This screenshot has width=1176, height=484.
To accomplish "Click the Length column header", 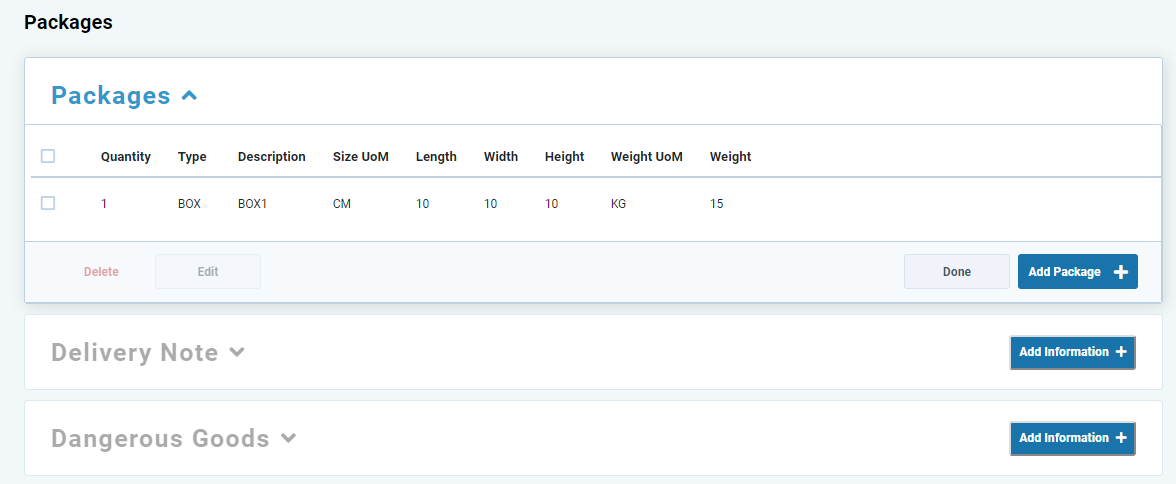I will 436,157.
